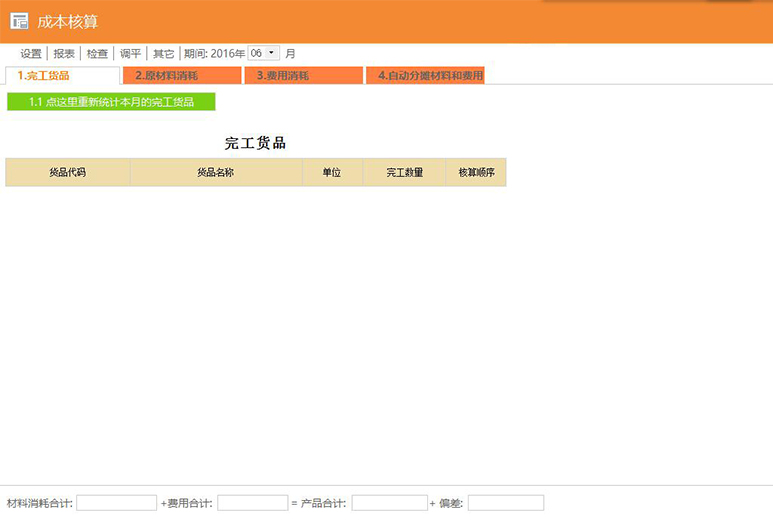Image resolution: width=773 pixels, height=529 pixels.
Task: Open the 调平 menu
Action: pyautogui.click(x=130, y=53)
